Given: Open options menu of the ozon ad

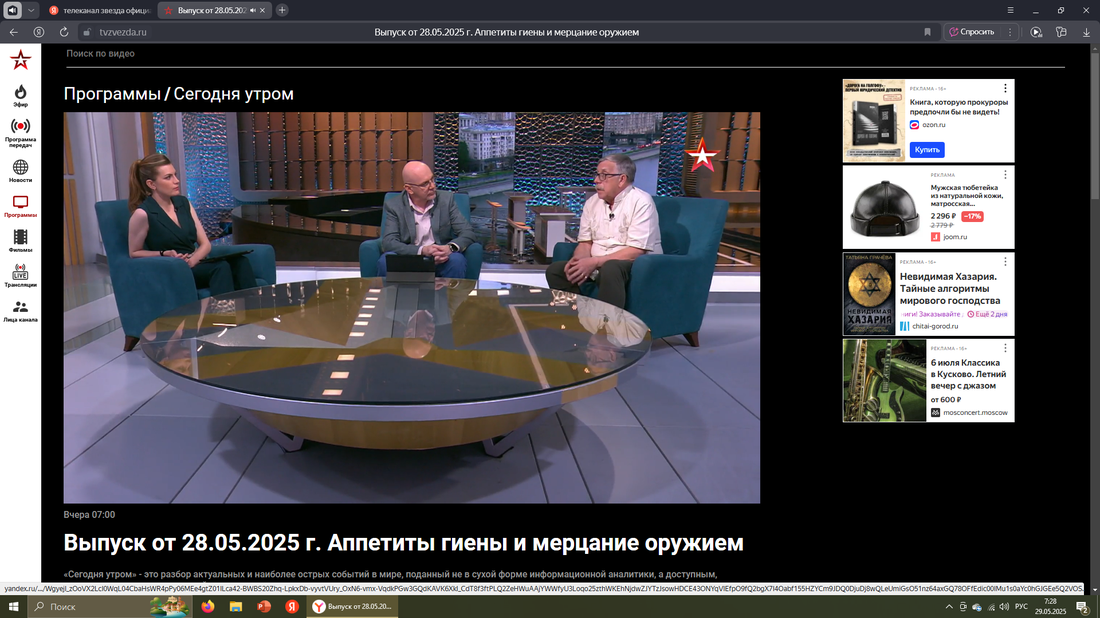Looking at the screenshot, I should point(1005,88).
